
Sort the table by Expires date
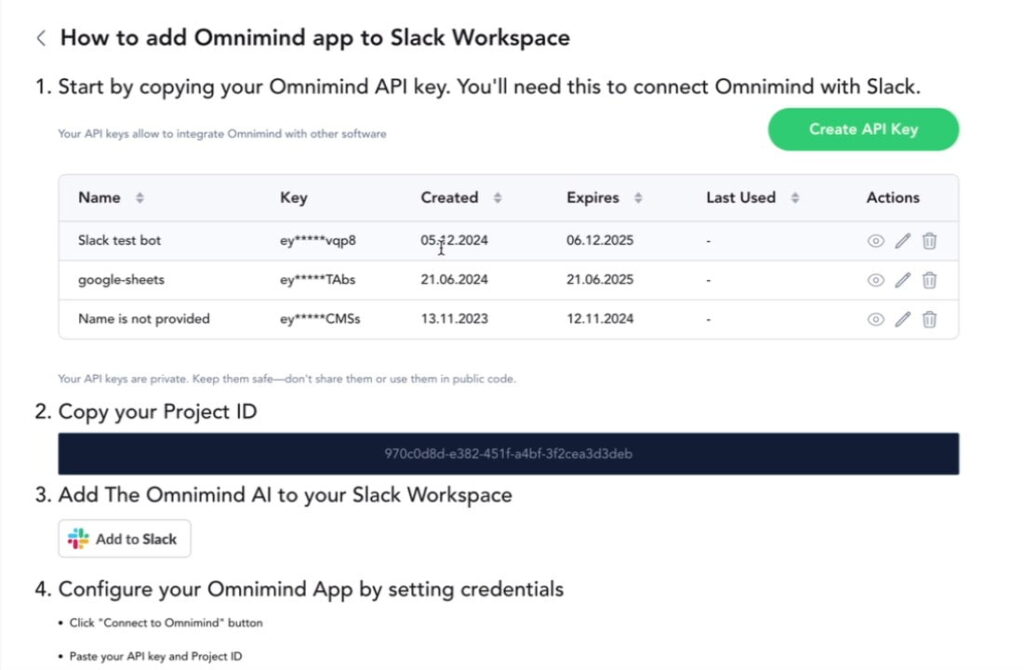(x=637, y=197)
